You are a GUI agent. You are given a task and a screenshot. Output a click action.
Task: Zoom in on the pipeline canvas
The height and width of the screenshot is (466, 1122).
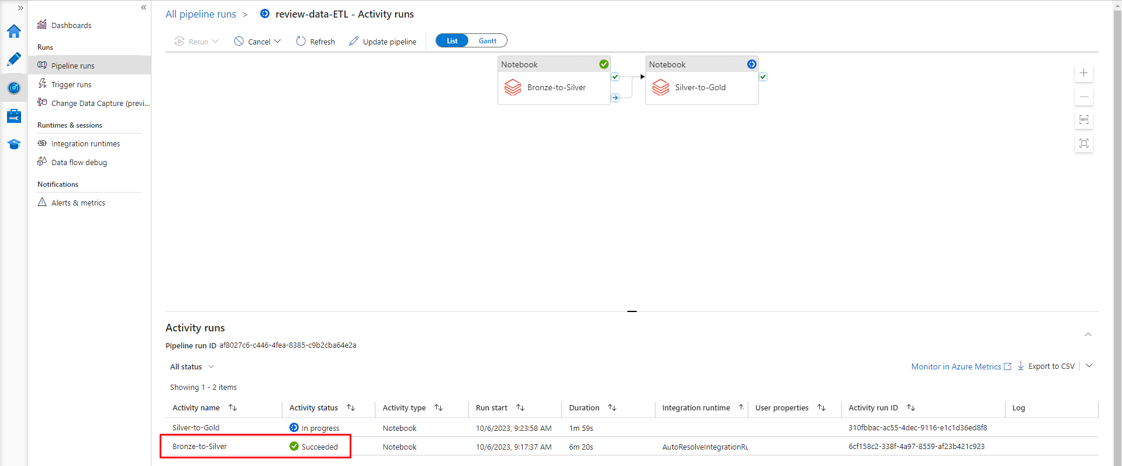click(x=1084, y=73)
